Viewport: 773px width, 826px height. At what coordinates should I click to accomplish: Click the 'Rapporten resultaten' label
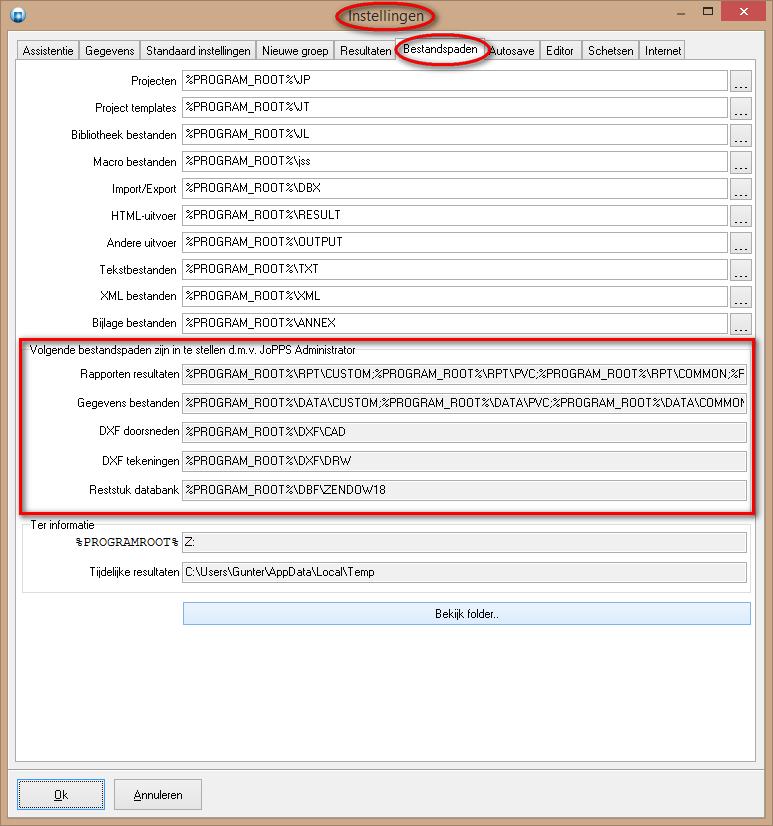(x=130, y=374)
